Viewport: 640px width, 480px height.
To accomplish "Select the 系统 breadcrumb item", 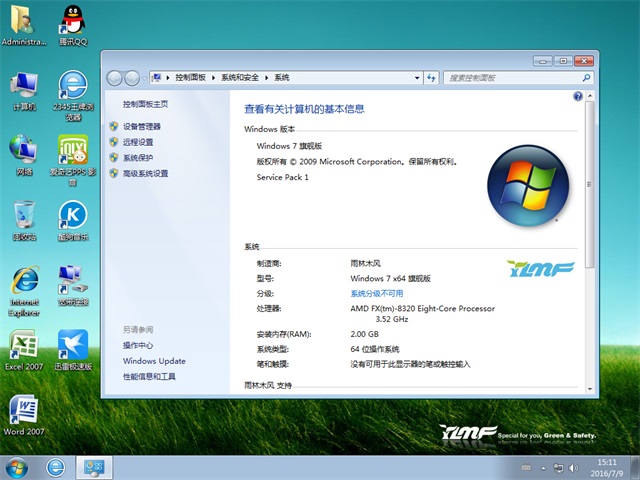I will tap(282, 78).
